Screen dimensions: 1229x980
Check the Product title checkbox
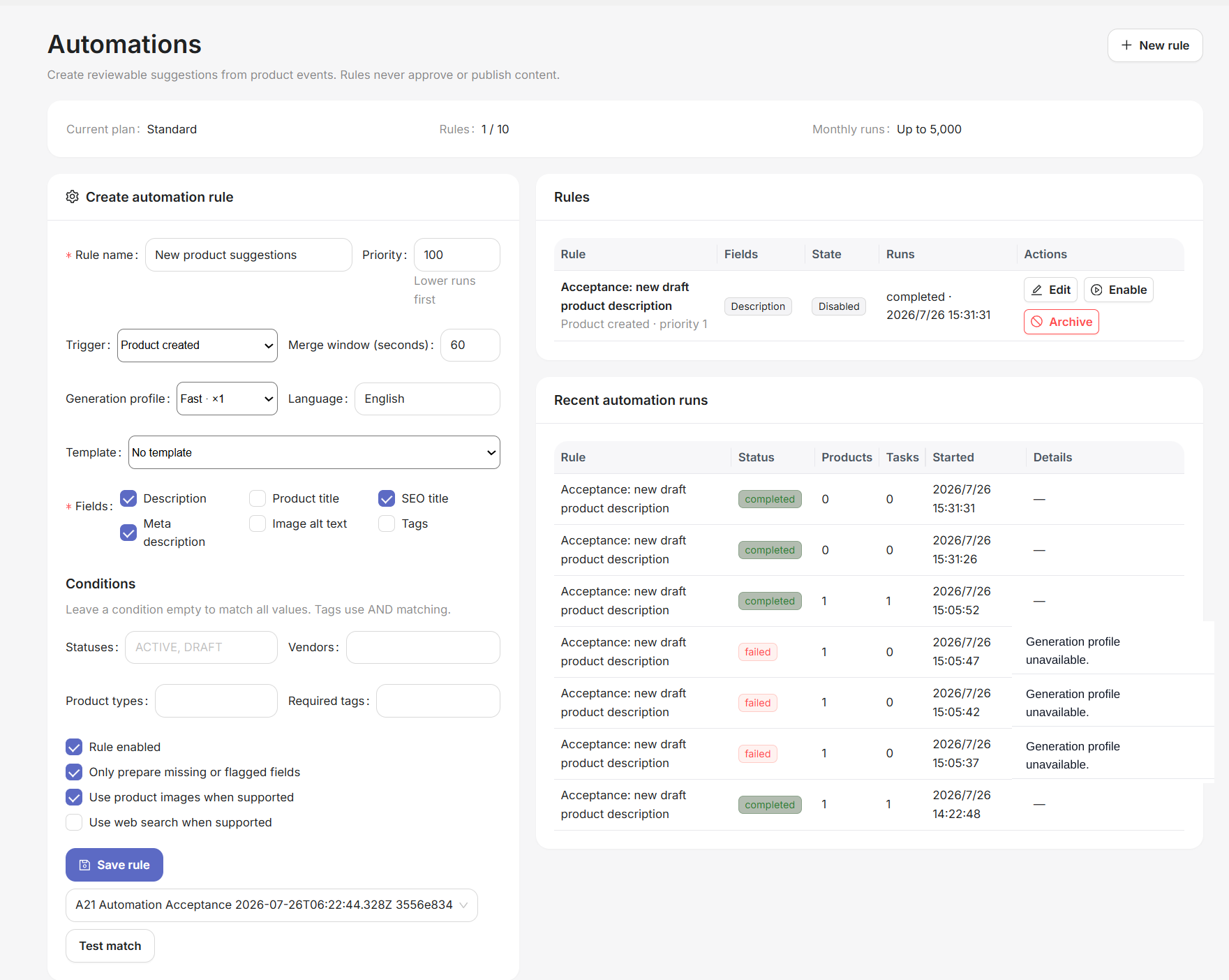258,498
